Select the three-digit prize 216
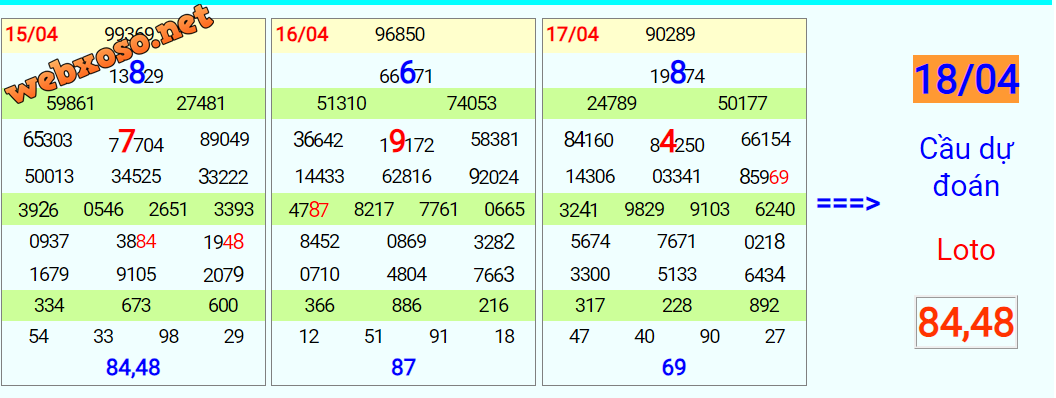The height and width of the screenshot is (398, 1056). click(x=494, y=306)
